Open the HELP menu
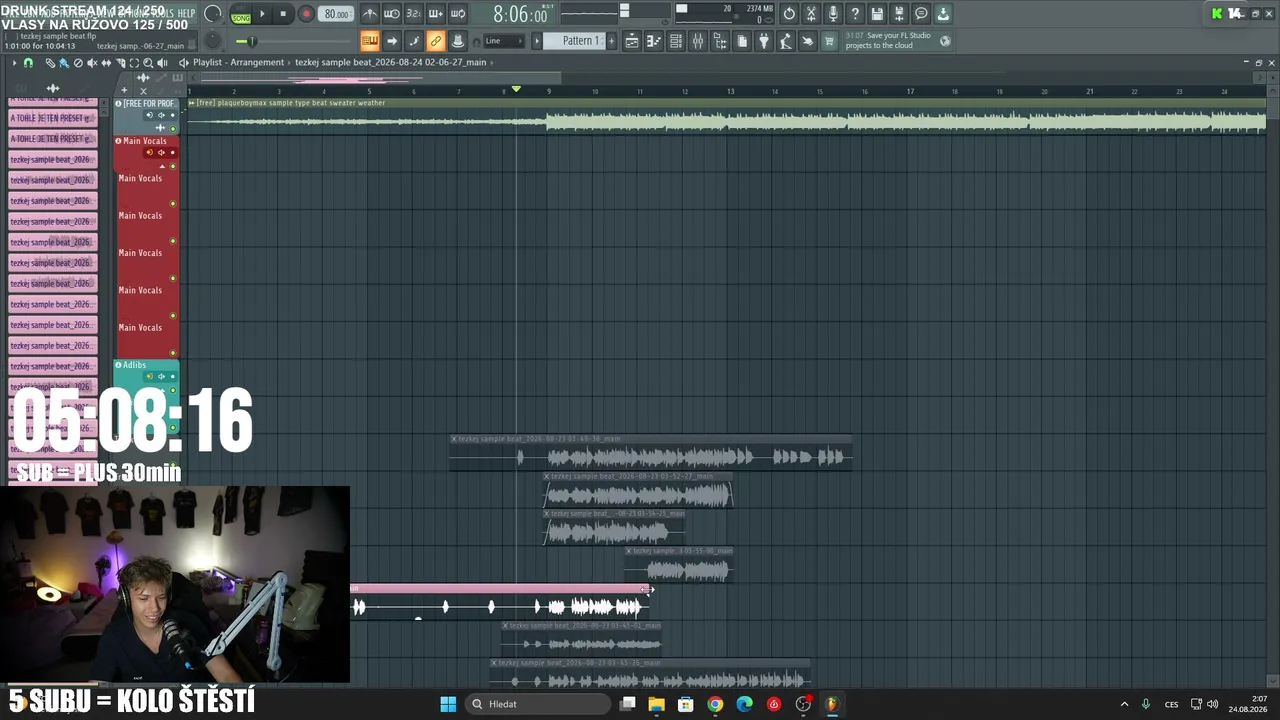Viewport: 1280px width, 720px height. click(x=186, y=13)
